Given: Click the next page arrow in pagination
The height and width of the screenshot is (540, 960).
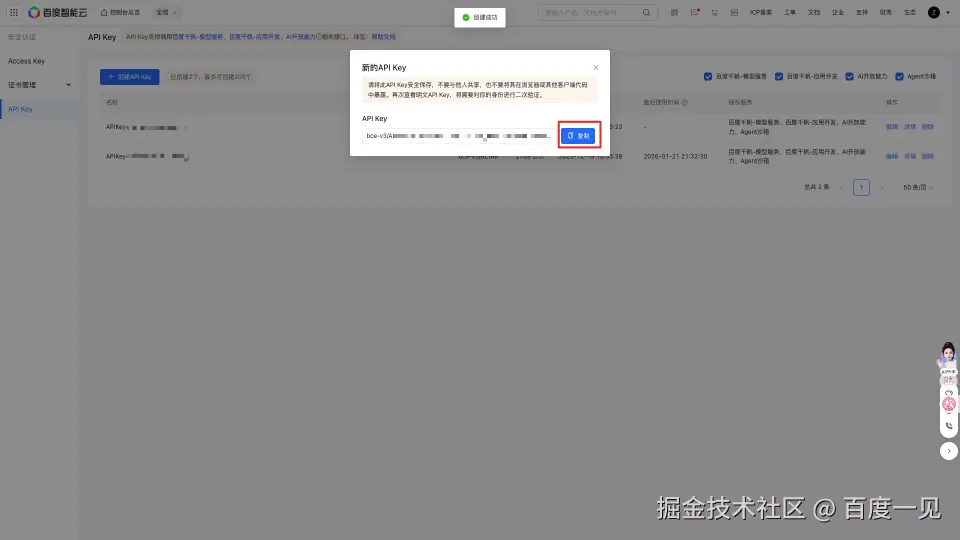Looking at the screenshot, I should pos(882,187).
